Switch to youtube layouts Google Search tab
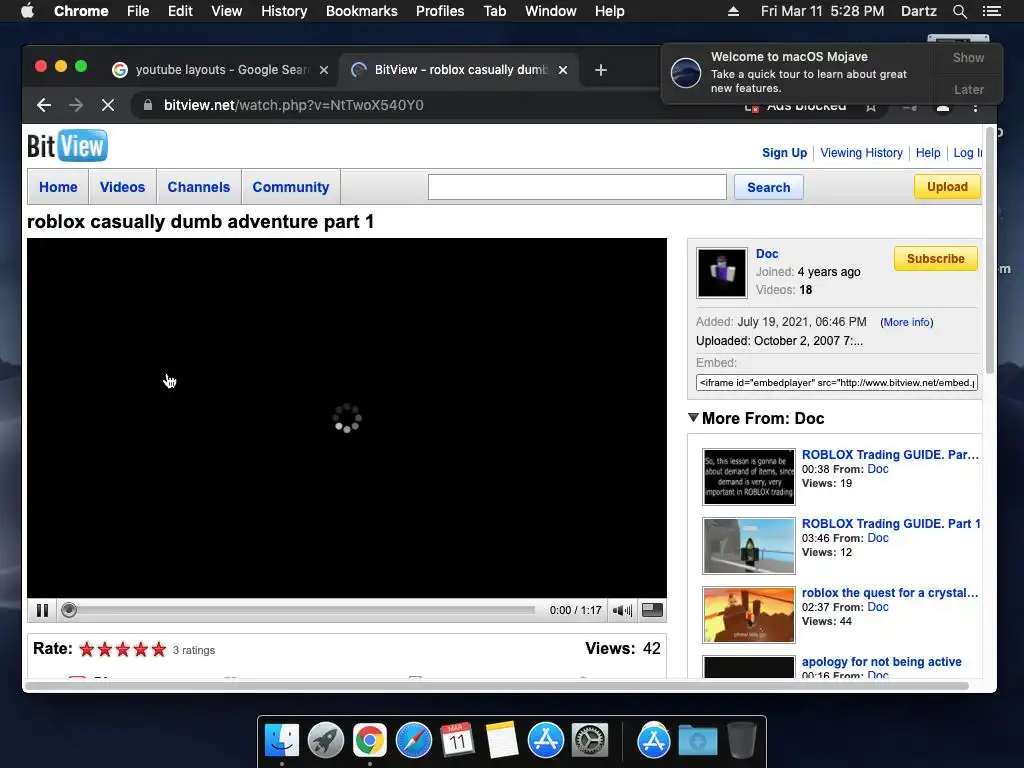 220,70
